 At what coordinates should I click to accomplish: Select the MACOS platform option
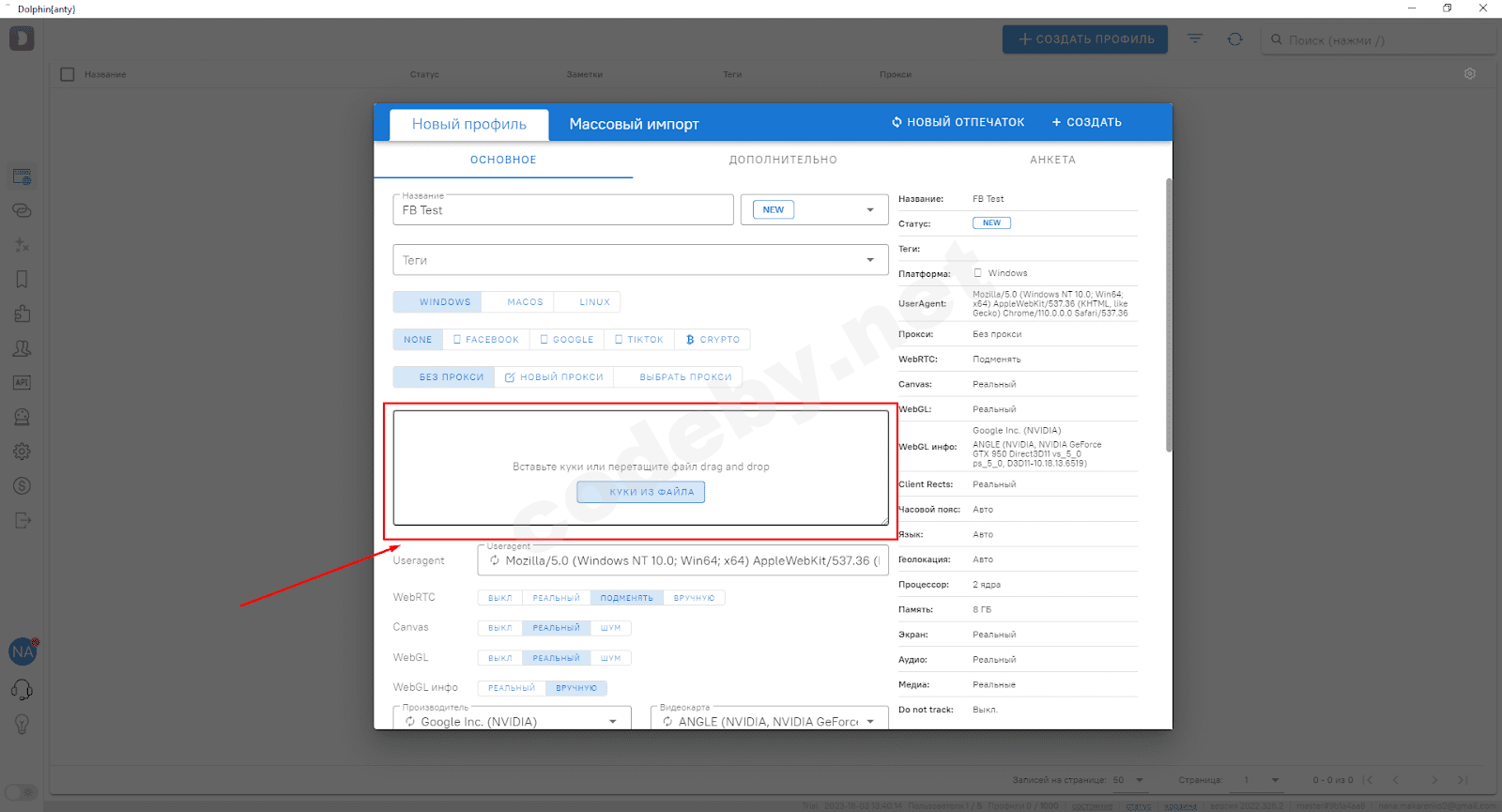[525, 302]
